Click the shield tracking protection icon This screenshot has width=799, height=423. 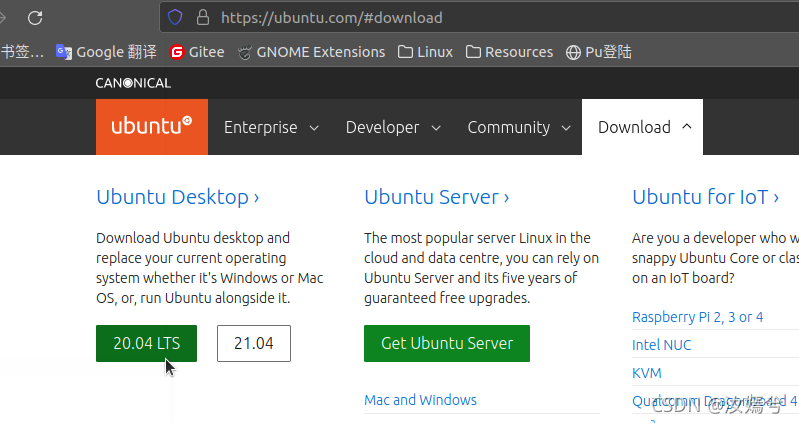(x=175, y=17)
